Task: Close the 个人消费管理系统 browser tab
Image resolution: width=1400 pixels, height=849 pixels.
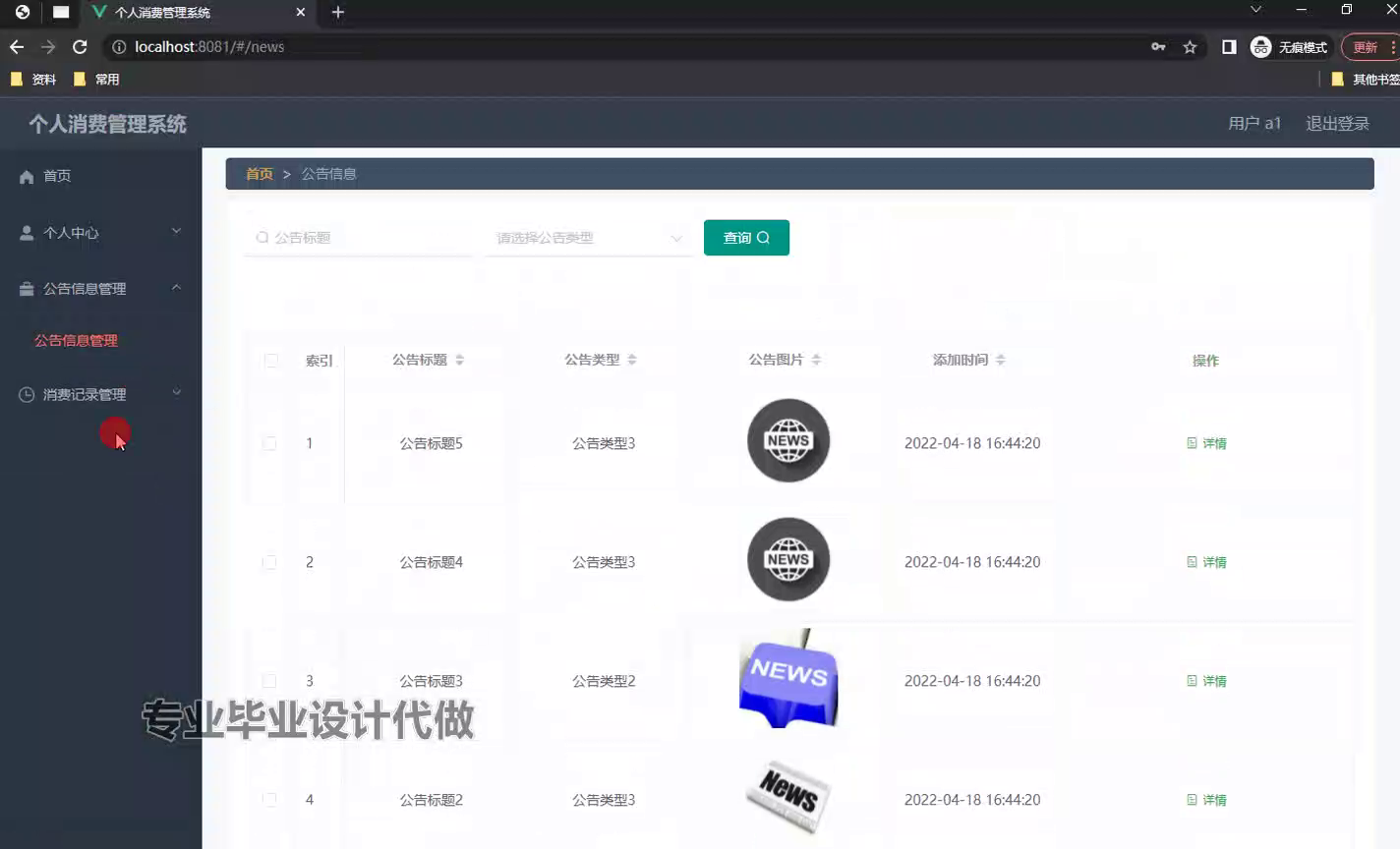Action: 301,13
